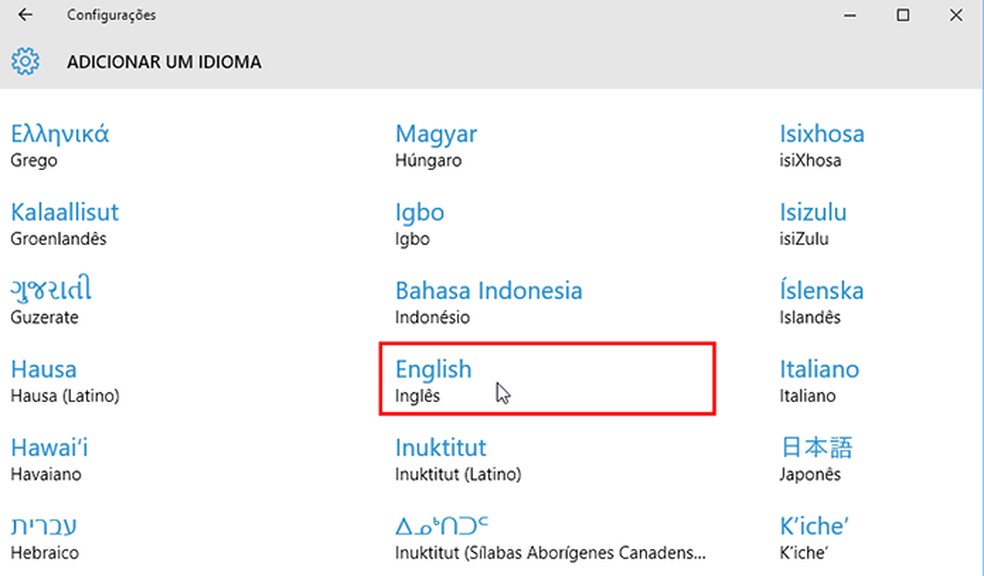Choose Ελληνικά (Grego) language
This screenshot has width=984, height=576.
click(60, 145)
